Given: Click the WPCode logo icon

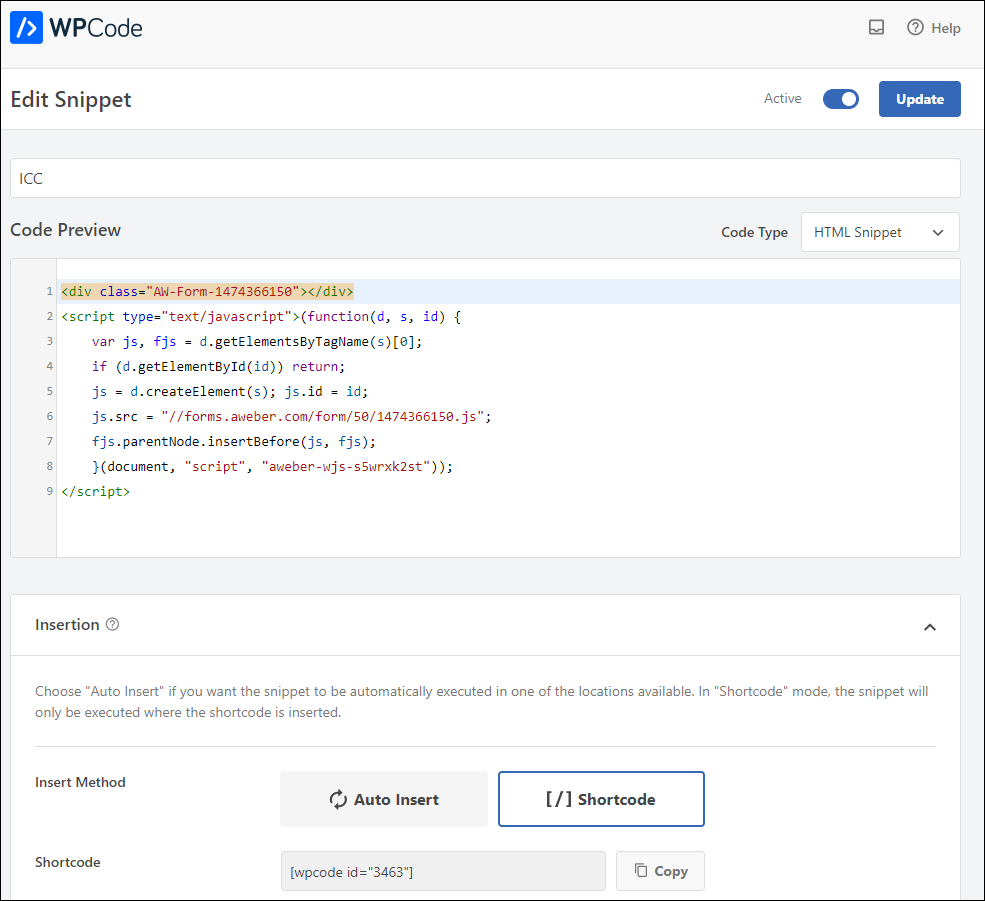Looking at the screenshot, I should [25, 27].
